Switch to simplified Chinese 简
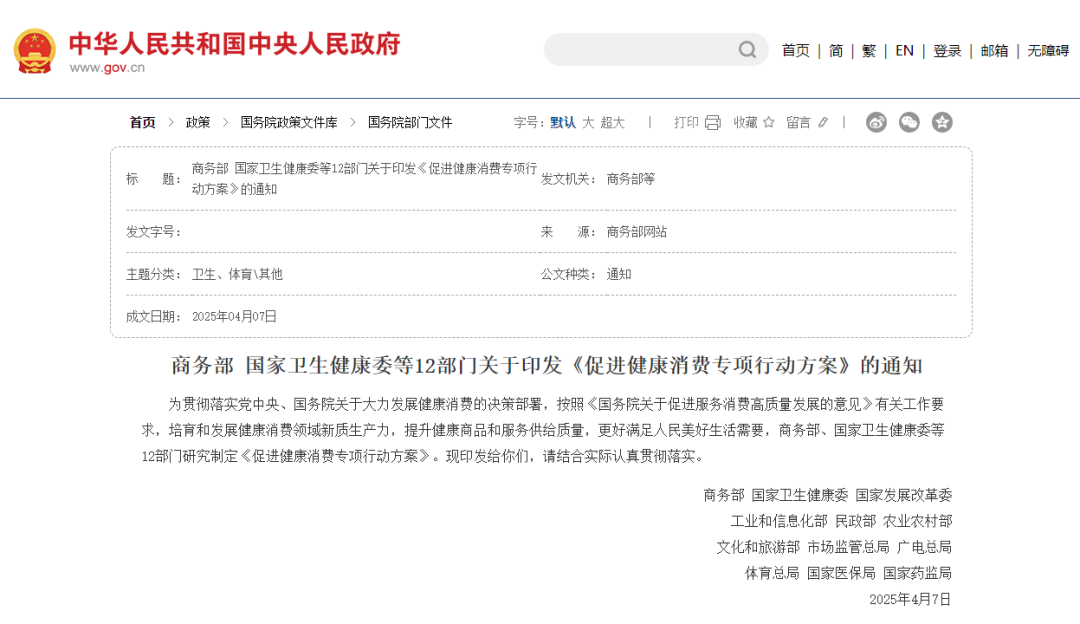The height and width of the screenshot is (624, 1080). (836, 51)
